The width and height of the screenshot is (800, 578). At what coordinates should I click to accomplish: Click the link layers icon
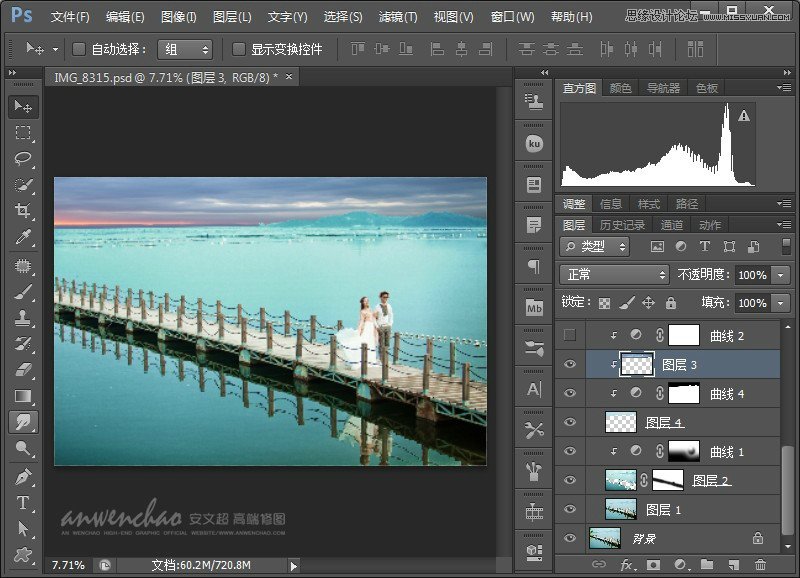[x=599, y=564]
